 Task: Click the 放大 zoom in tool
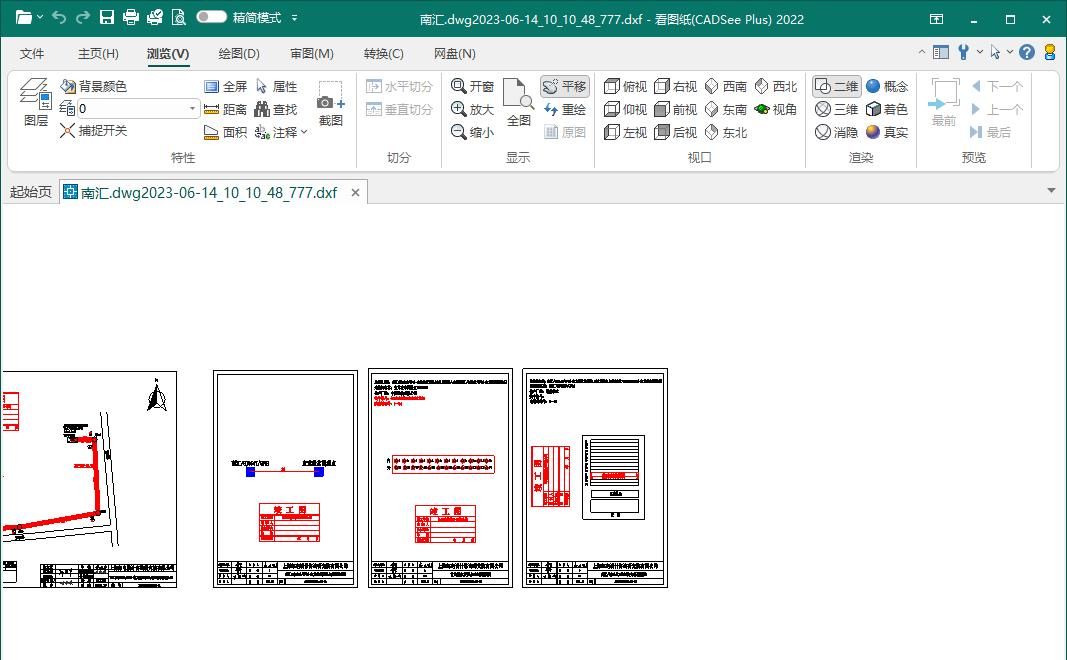(472, 109)
